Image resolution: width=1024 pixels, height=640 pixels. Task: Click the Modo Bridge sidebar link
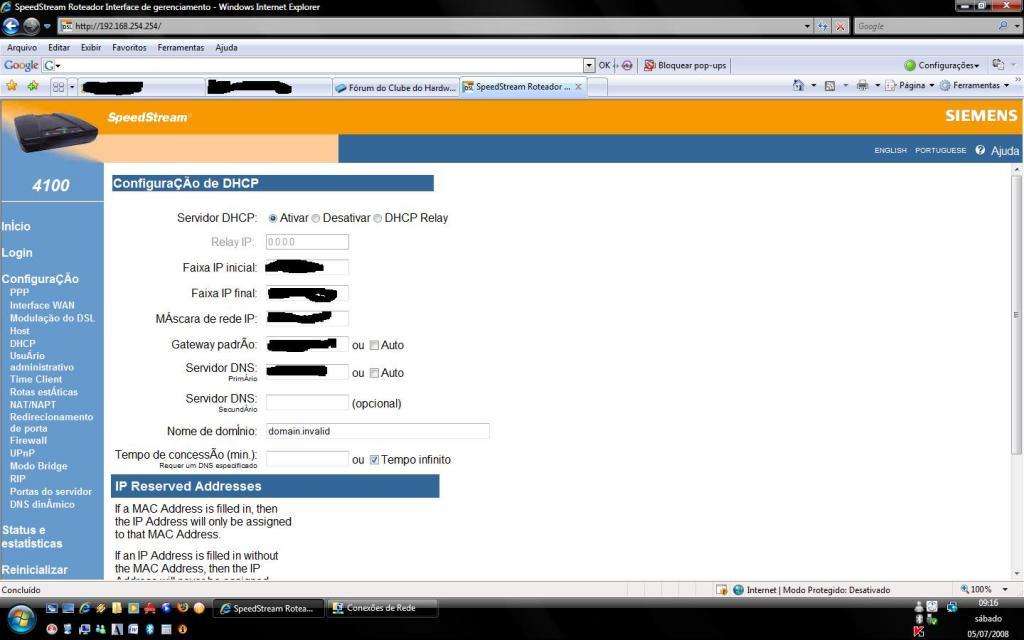pos(38,466)
